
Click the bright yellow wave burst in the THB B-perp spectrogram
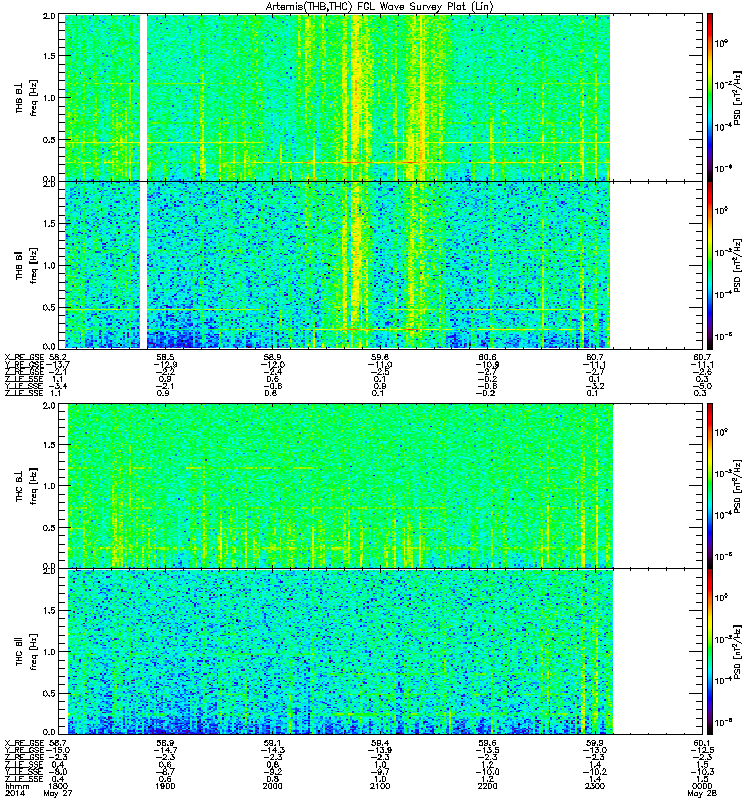tap(357, 97)
